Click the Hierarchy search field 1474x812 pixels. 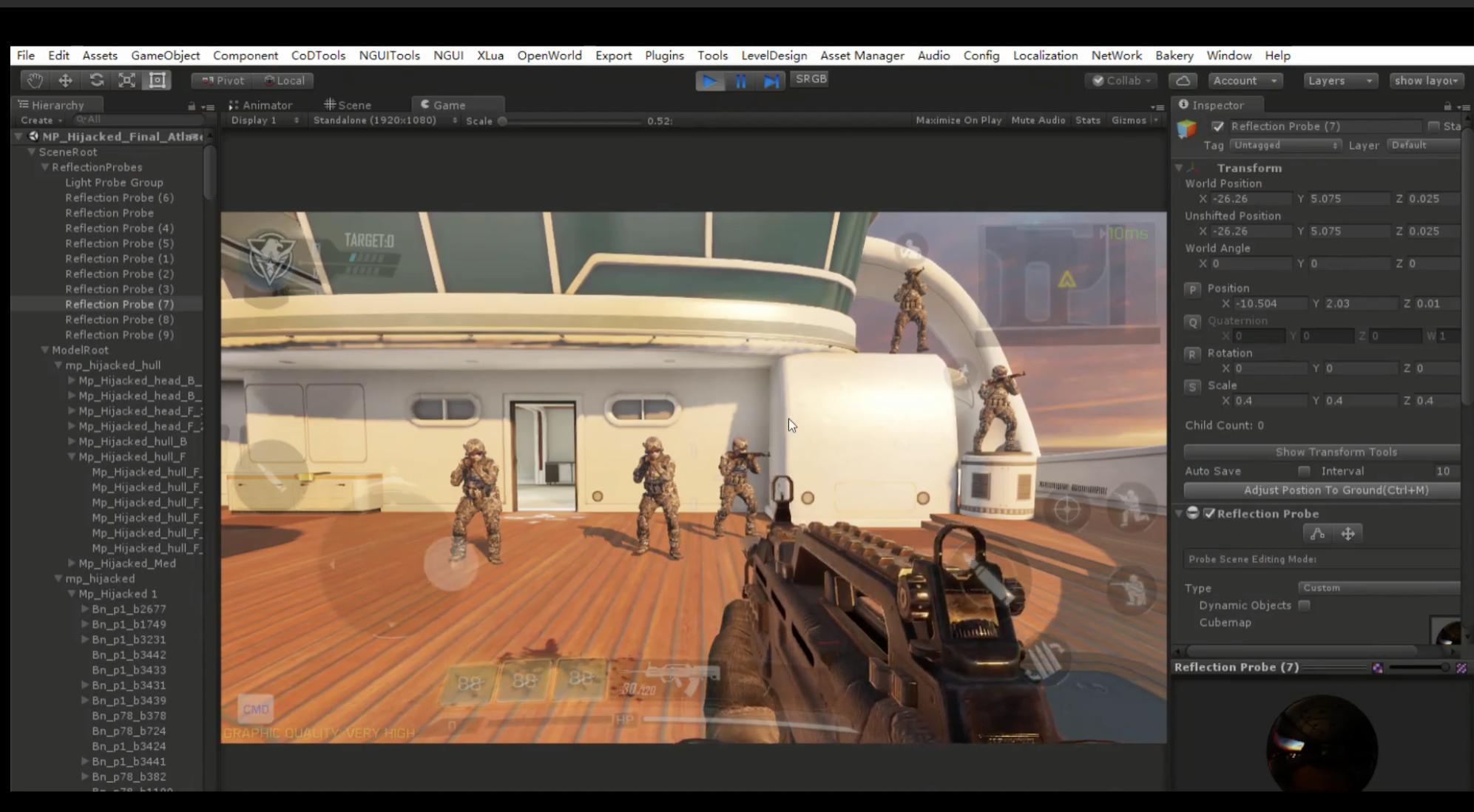[138, 119]
